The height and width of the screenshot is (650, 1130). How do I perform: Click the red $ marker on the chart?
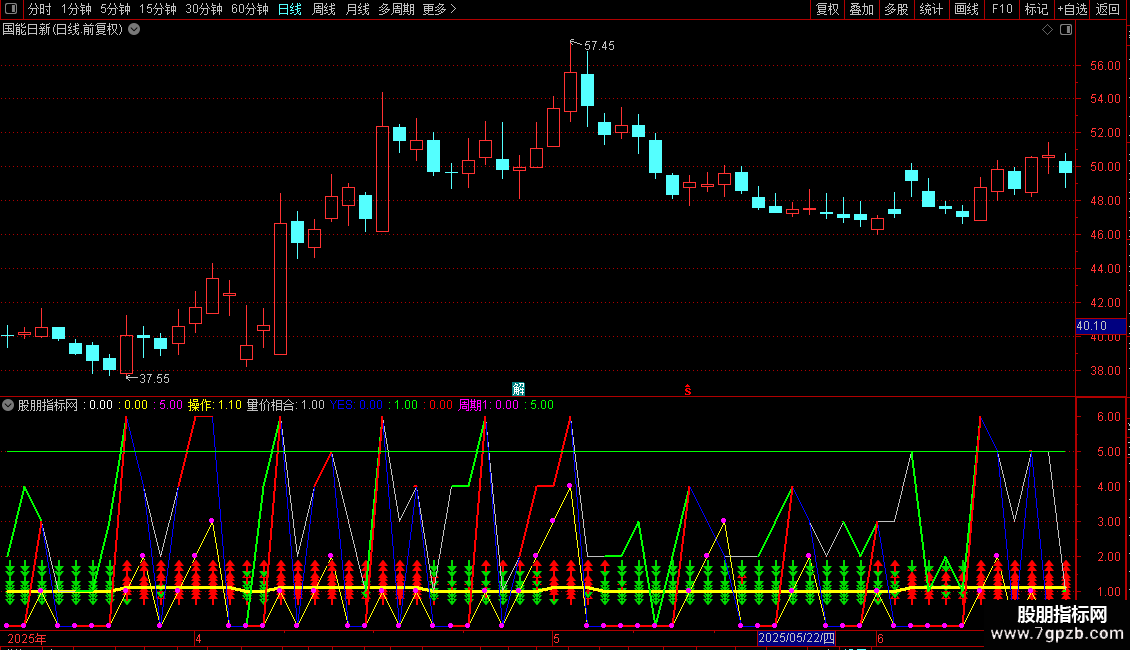tap(688, 389)
